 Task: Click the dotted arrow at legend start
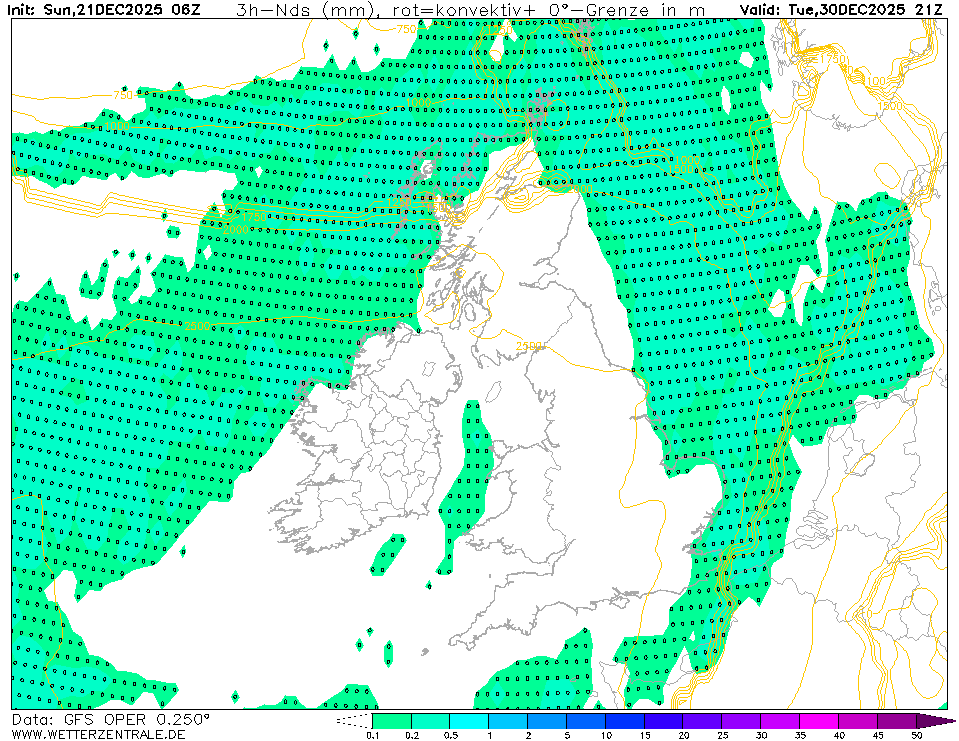(353, 720)
